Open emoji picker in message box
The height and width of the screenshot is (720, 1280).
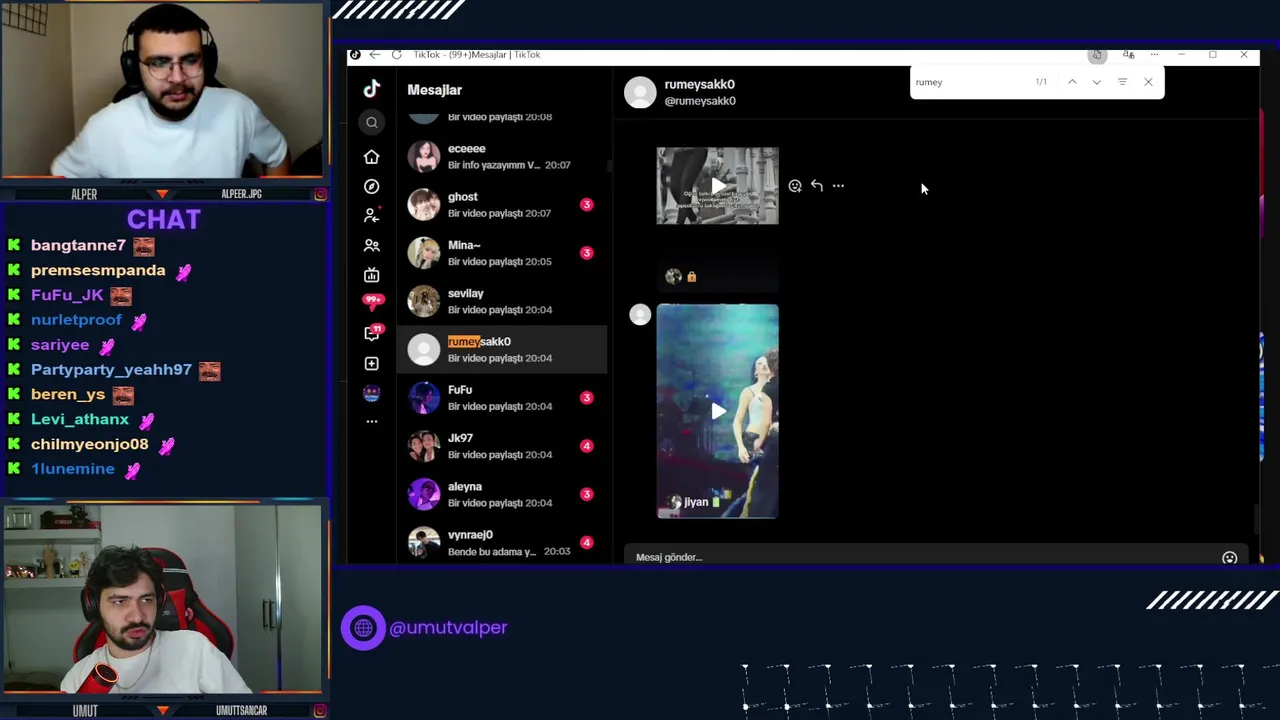[x=1230, y=558]
